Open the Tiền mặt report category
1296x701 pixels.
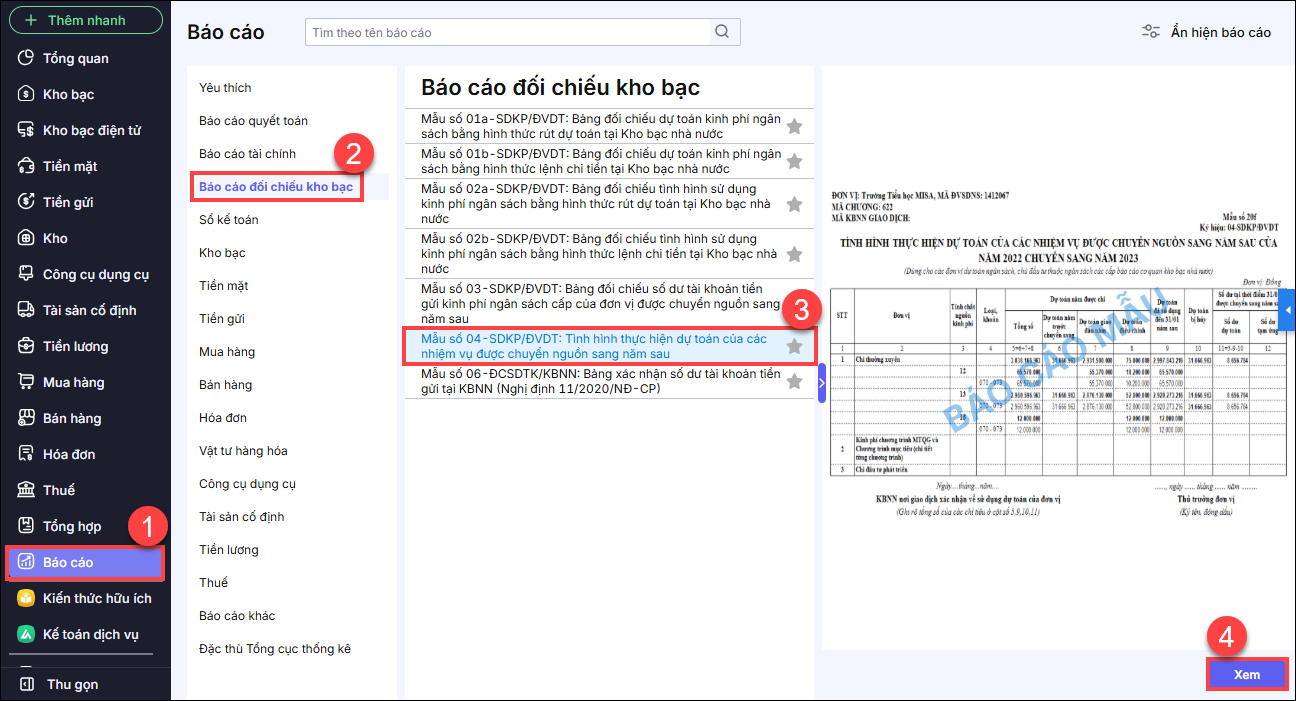[x=224, y=286]
